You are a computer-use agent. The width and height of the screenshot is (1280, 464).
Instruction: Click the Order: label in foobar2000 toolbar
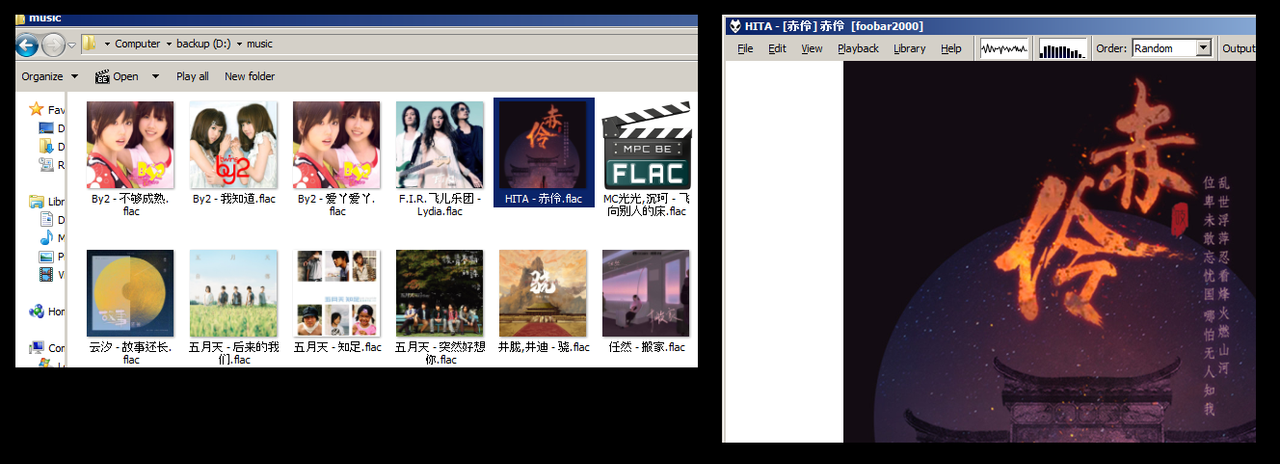pyautogui.click(x=1111, y=48)
